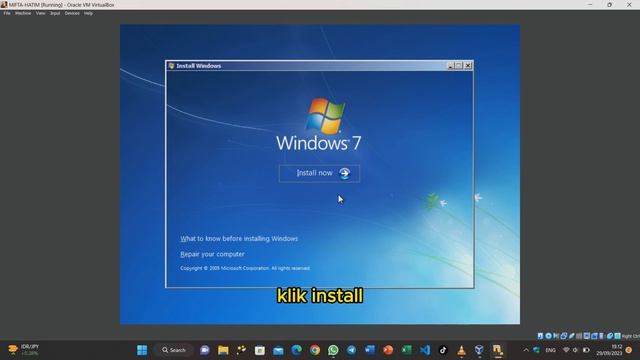
Task: Open the VirtualBox File menu
Action: click(x=7, y=13)
